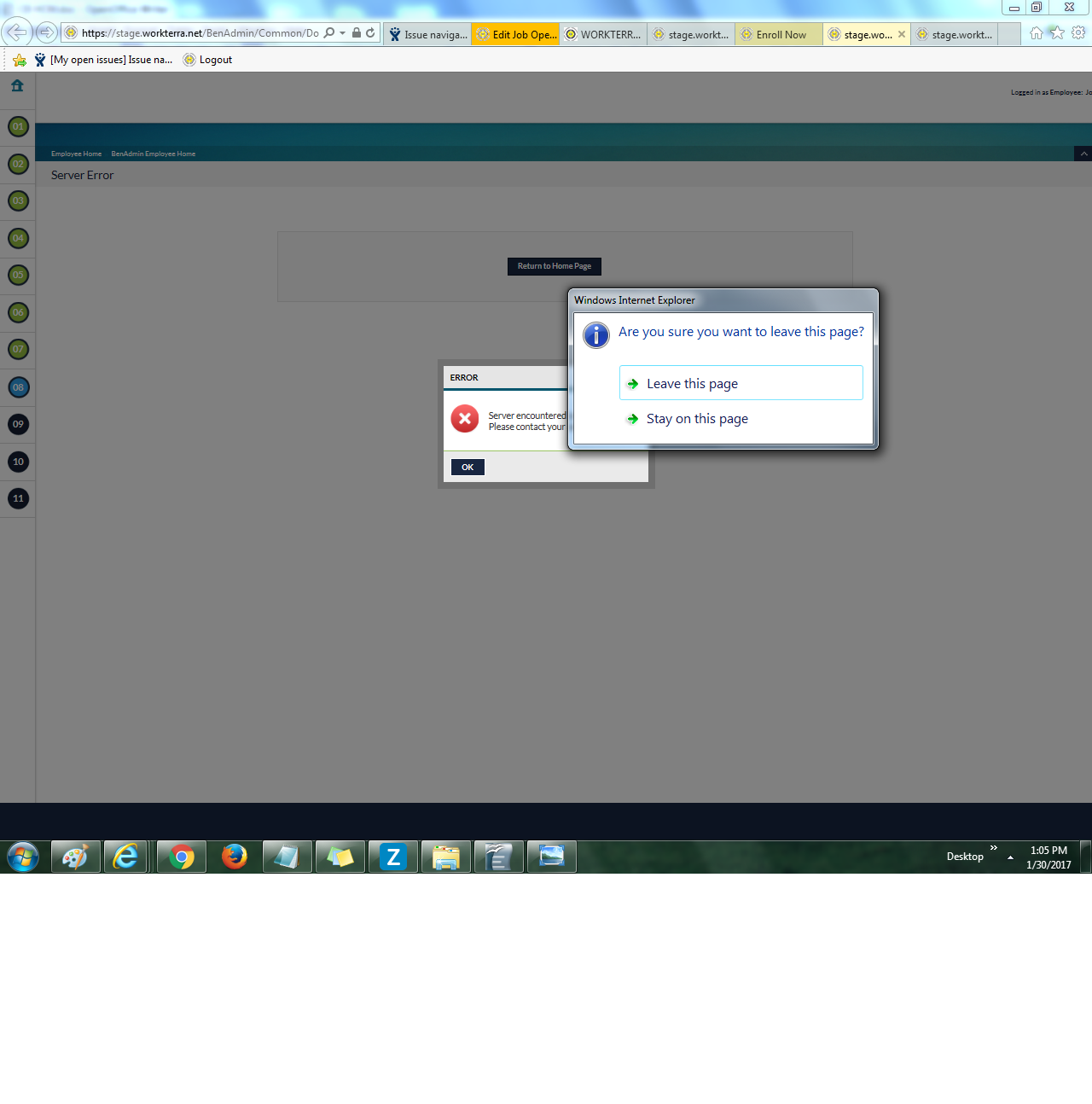This screenshot has width=1092, height=1104.
Task: Launch Google Chrome from the taskbar
Action: coord(181,857)
